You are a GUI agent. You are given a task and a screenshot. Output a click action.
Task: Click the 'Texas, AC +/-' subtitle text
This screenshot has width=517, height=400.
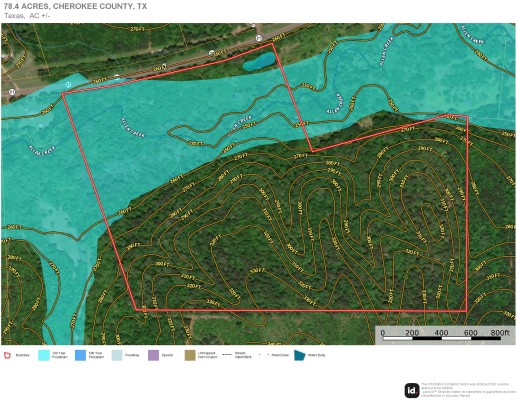[x=27, y=16]
